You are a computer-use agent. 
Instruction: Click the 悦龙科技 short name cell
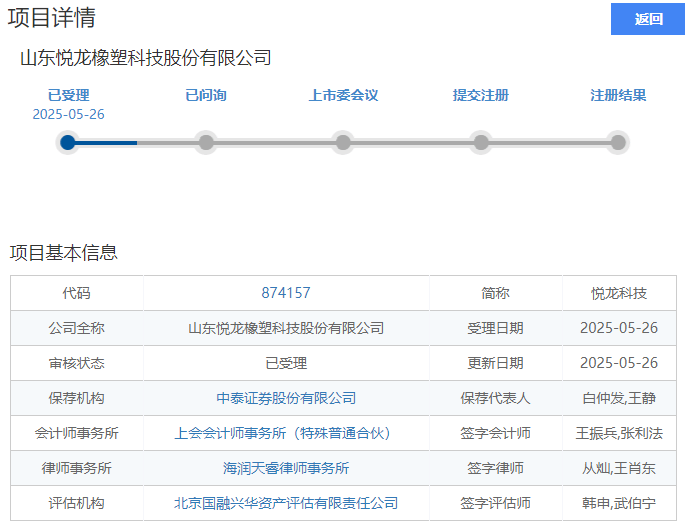[x=618, y=293]
